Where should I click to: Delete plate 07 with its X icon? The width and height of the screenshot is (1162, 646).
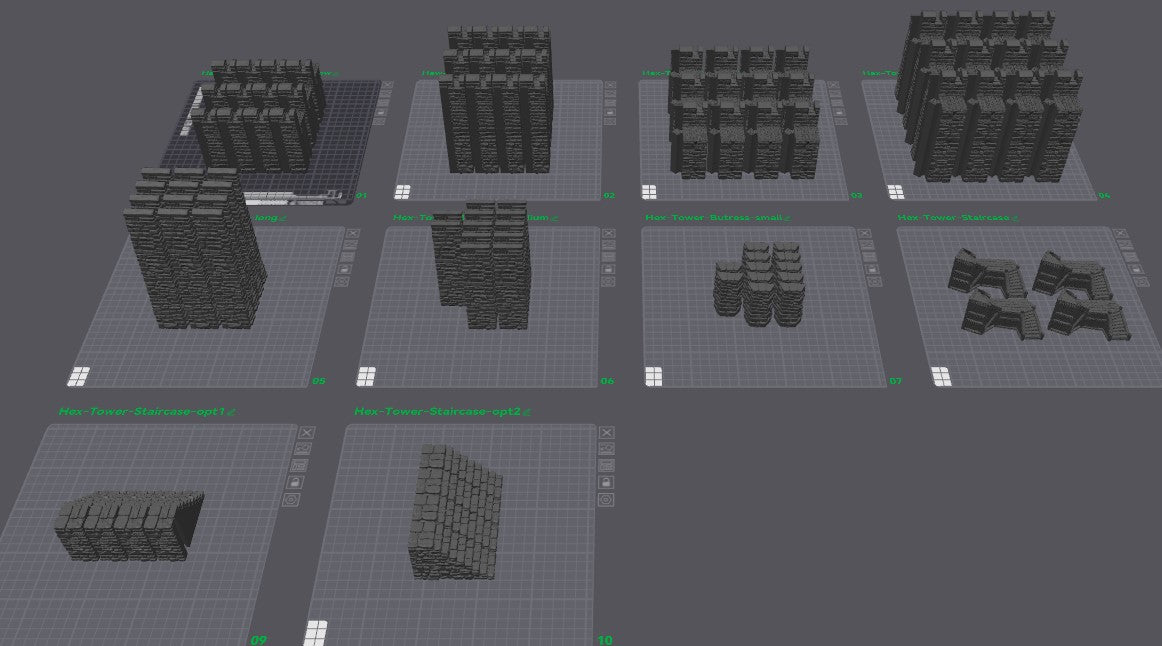tap(864, 233)
